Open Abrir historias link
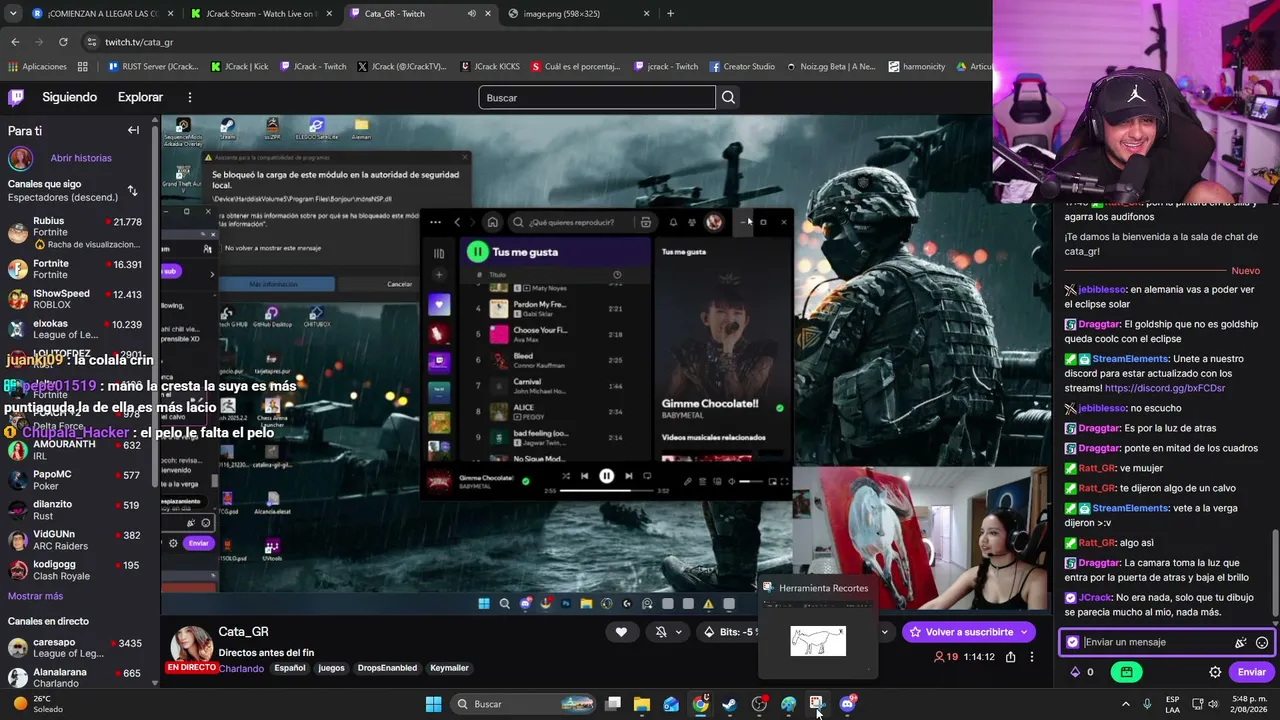The height and width of the screenshot is (720, 1280). 81,158
